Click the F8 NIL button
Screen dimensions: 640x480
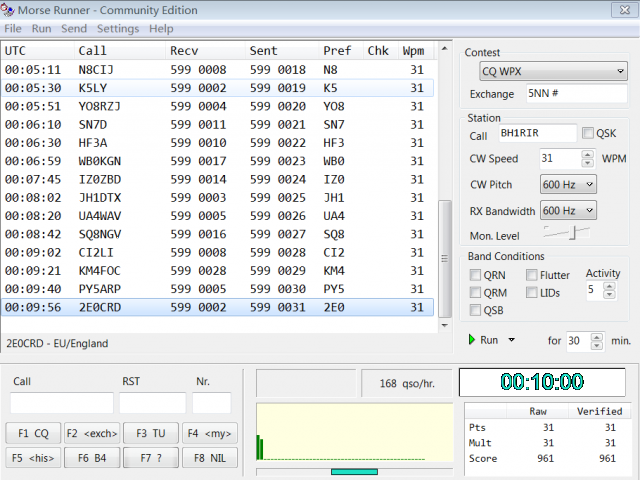tap(209, 458)
